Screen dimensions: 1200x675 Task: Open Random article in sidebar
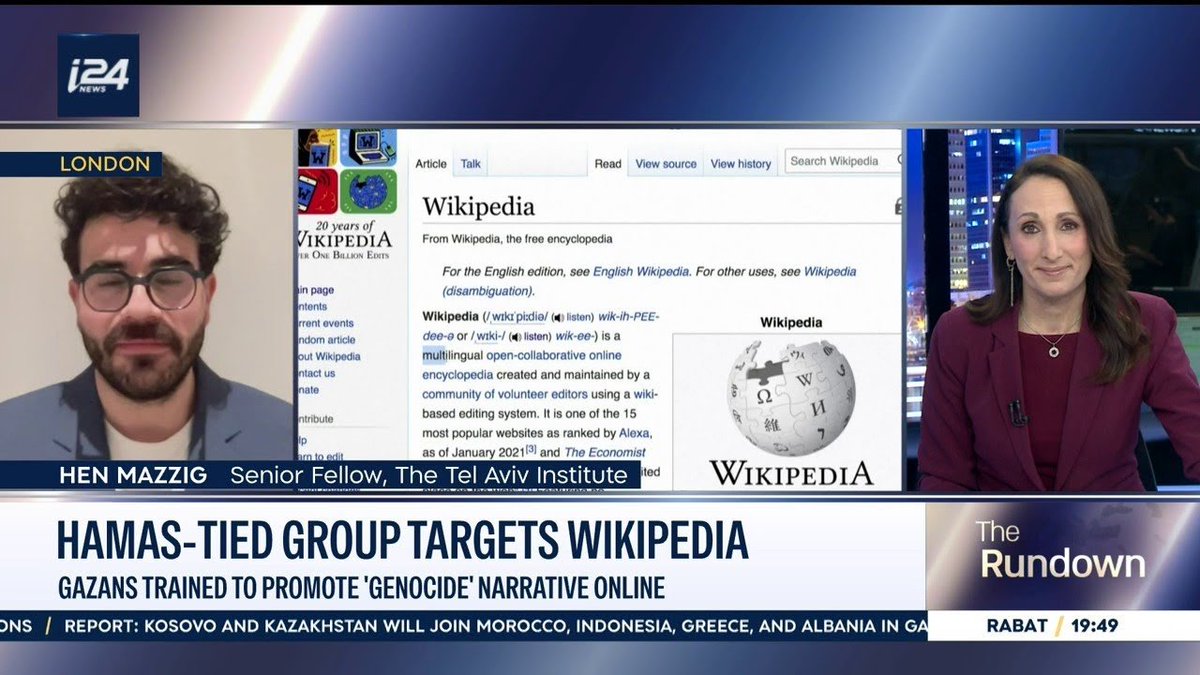point(329,340)
